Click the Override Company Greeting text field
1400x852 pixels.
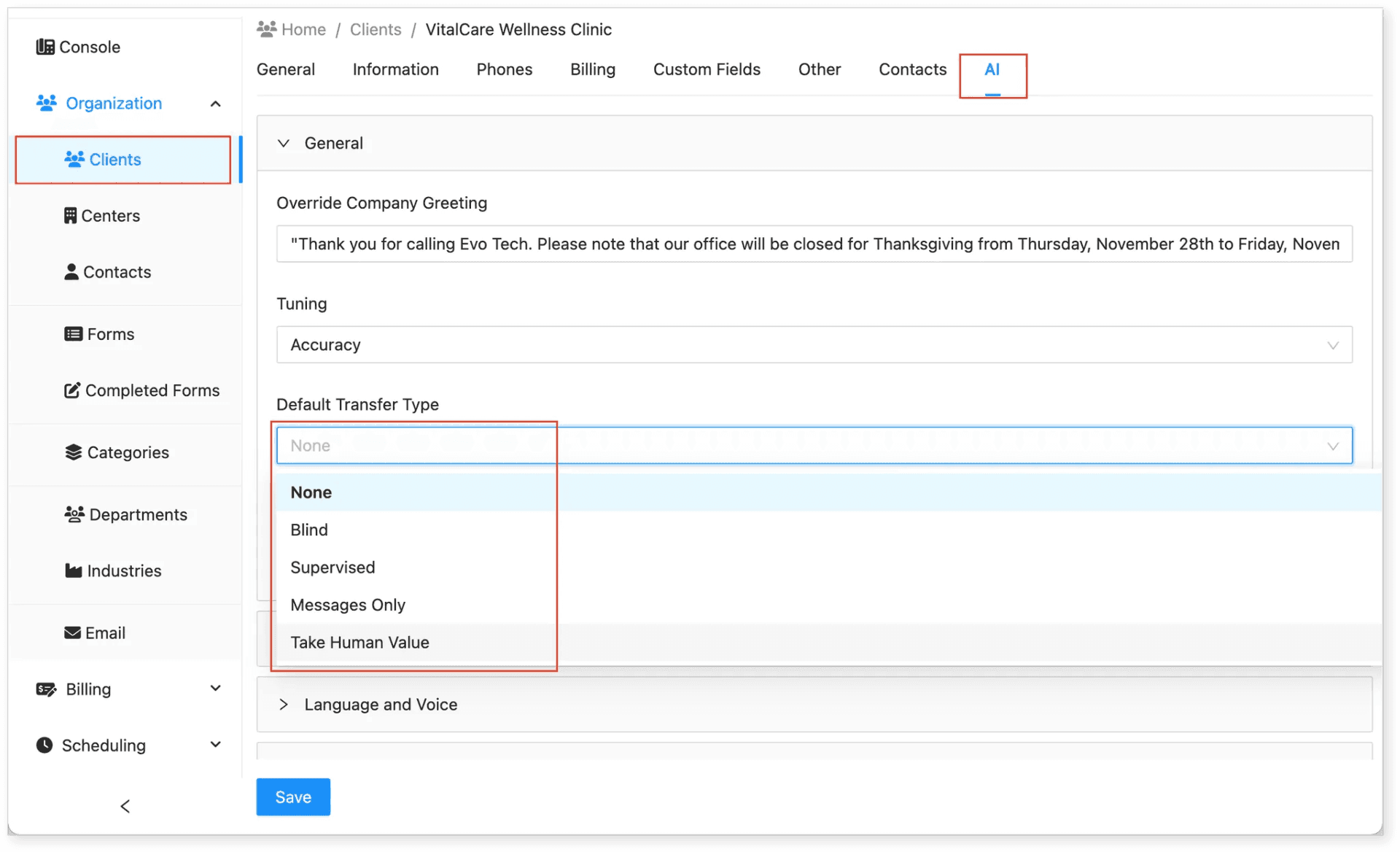pyautogui.click(x=814, y=244)
